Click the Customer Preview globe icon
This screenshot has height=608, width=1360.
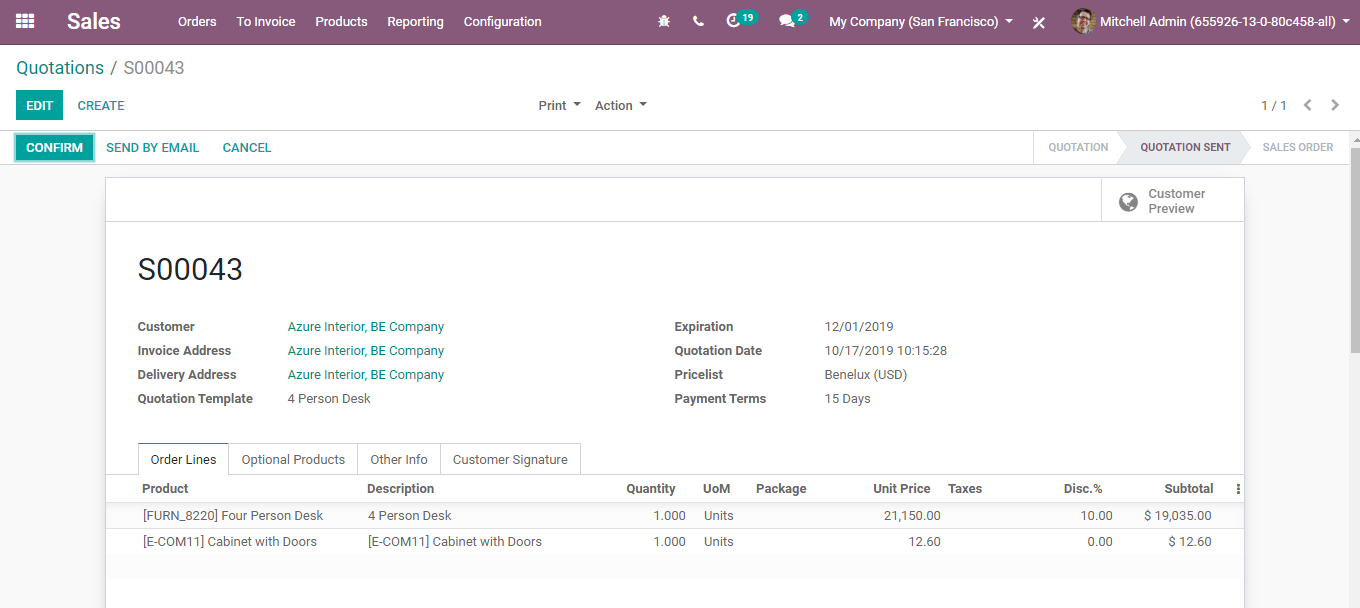pyautogui.click(x=1128, y=202)
